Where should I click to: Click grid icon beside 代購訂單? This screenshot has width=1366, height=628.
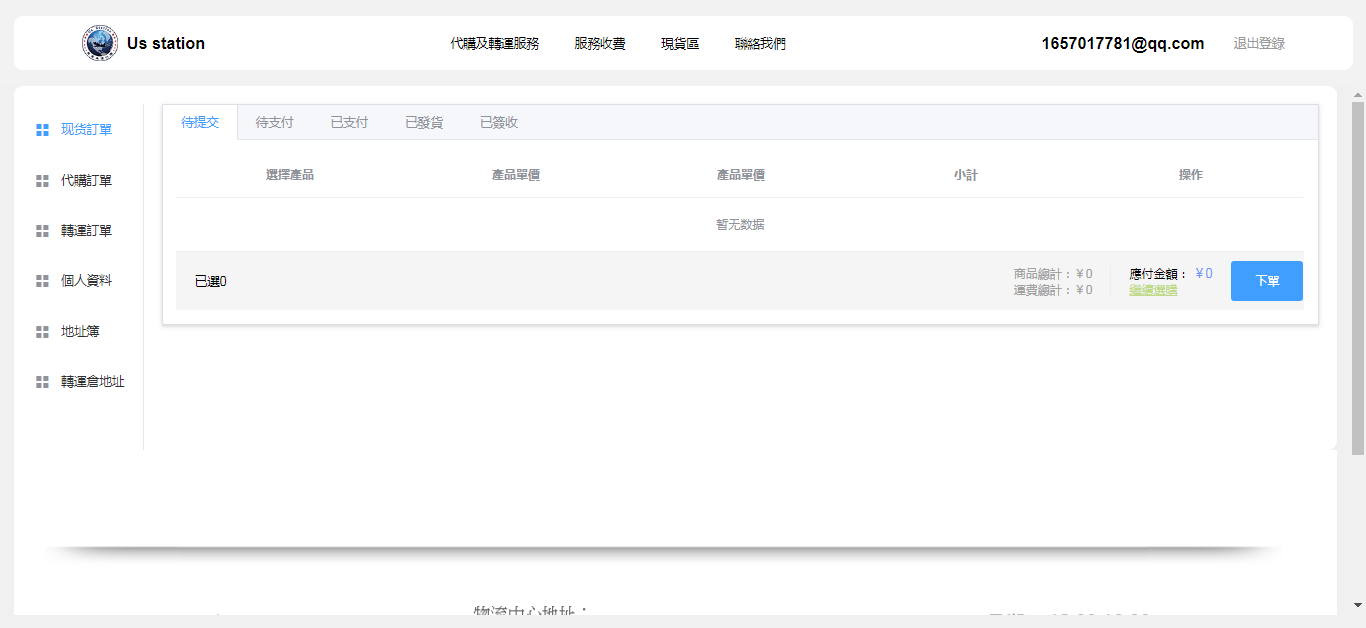[42, 181]
